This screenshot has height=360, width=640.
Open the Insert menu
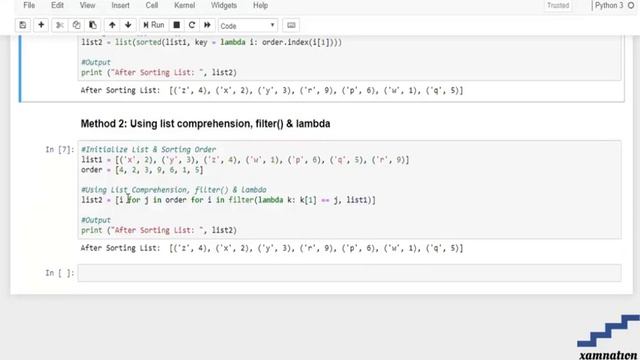120,5
